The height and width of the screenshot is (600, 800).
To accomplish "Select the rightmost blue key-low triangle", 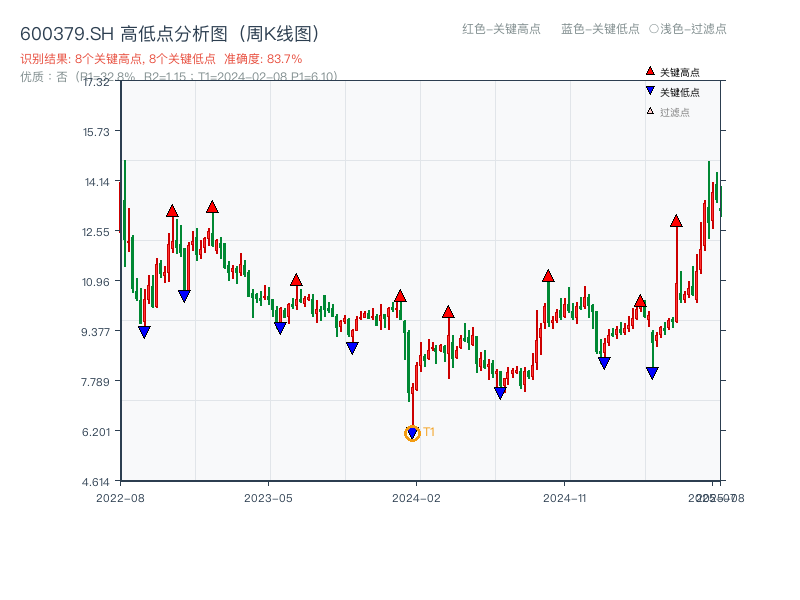I will (x=652, y=373).
